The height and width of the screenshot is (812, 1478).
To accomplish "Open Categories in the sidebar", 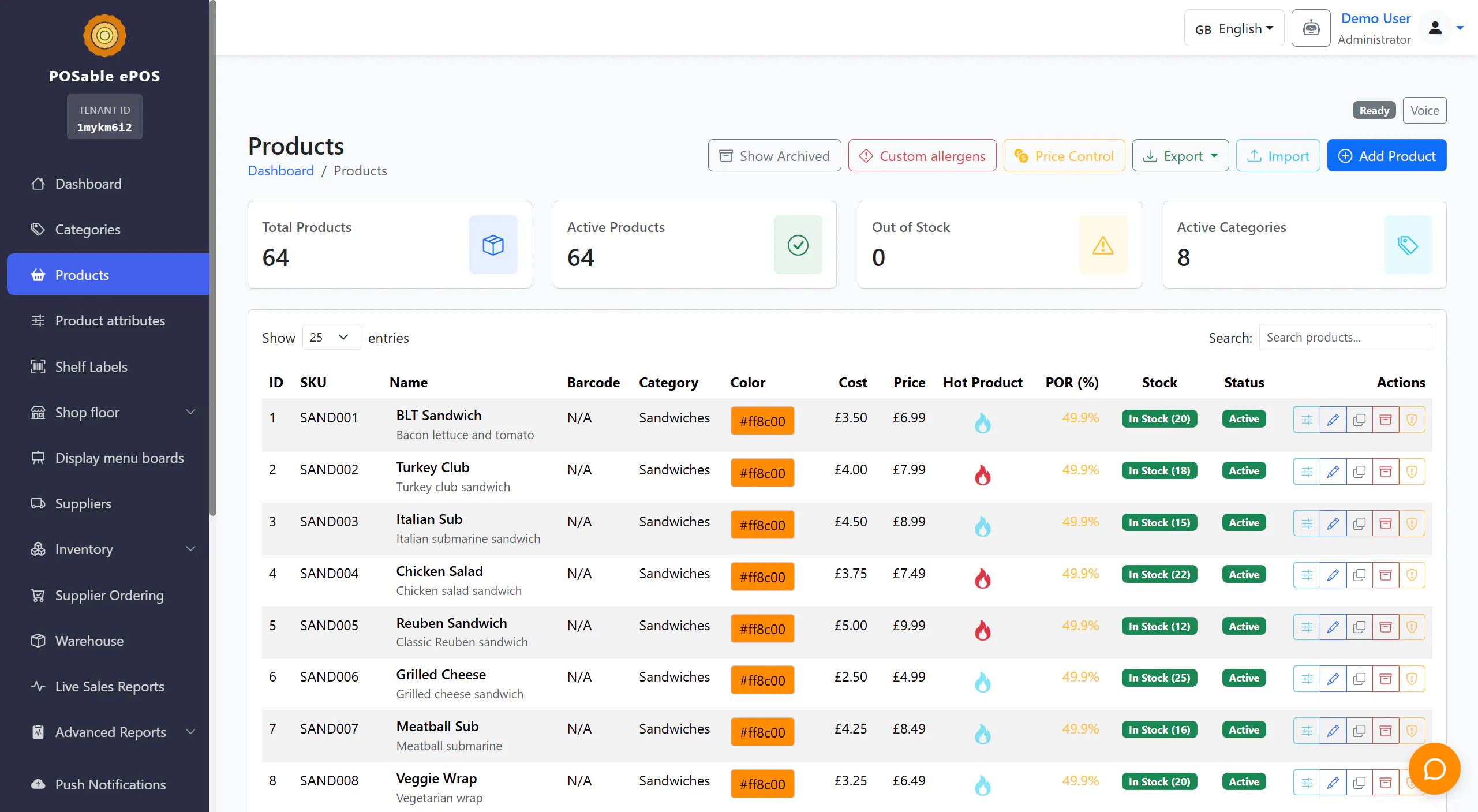I will [x=108, y=229].
